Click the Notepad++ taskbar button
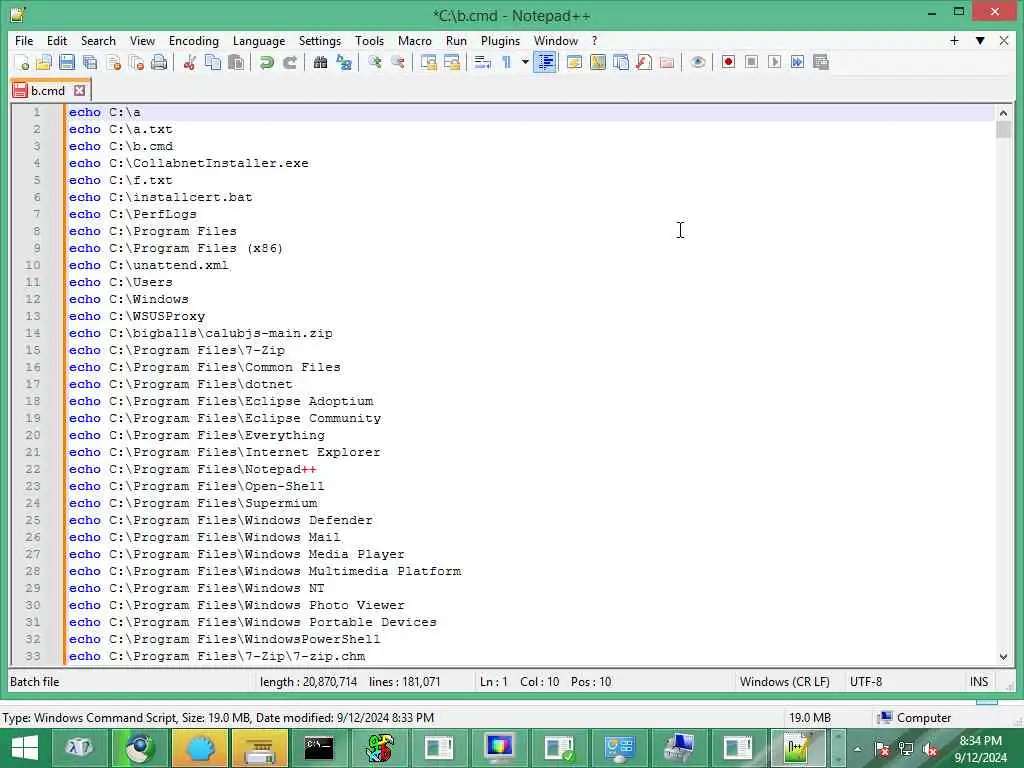1024x768 pixels. tap(797, 748)
